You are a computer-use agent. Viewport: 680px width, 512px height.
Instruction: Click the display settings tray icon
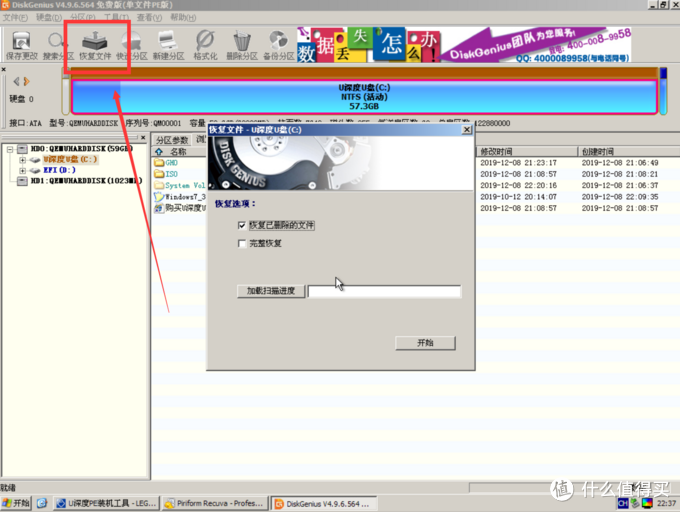point(647,503)
